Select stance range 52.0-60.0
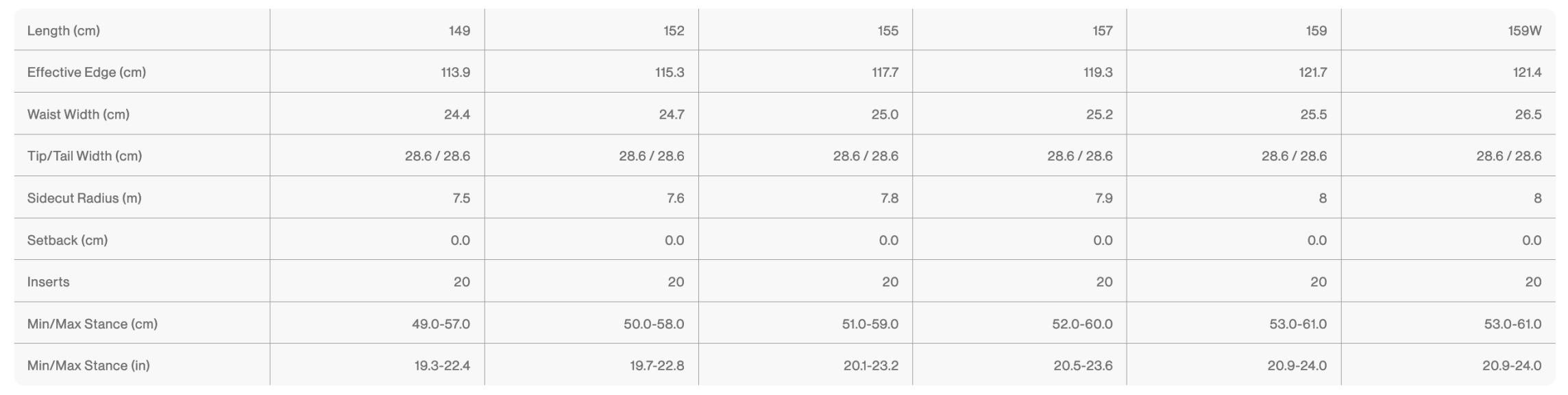 [x=1082, y=324]
